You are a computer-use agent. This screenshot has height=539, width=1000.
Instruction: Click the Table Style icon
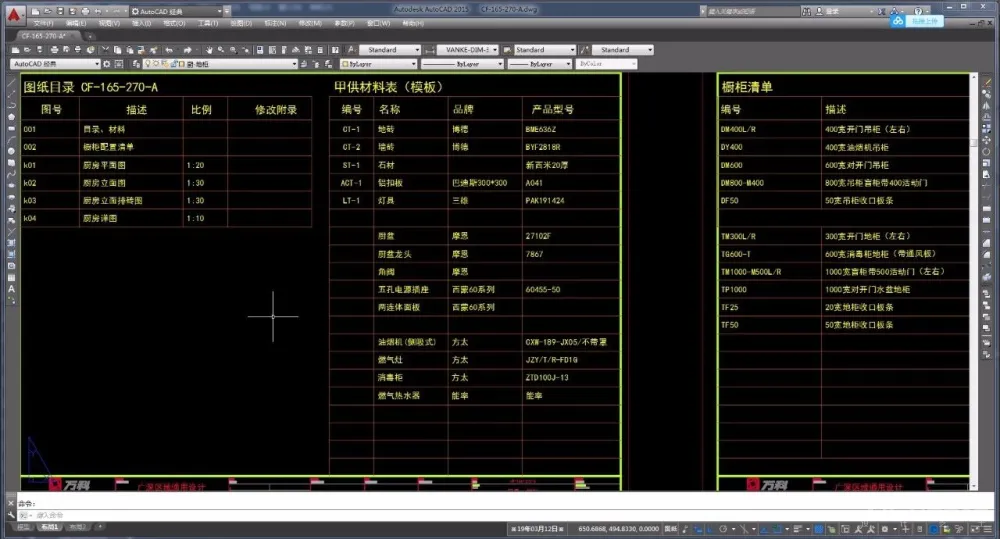[507, 50]
